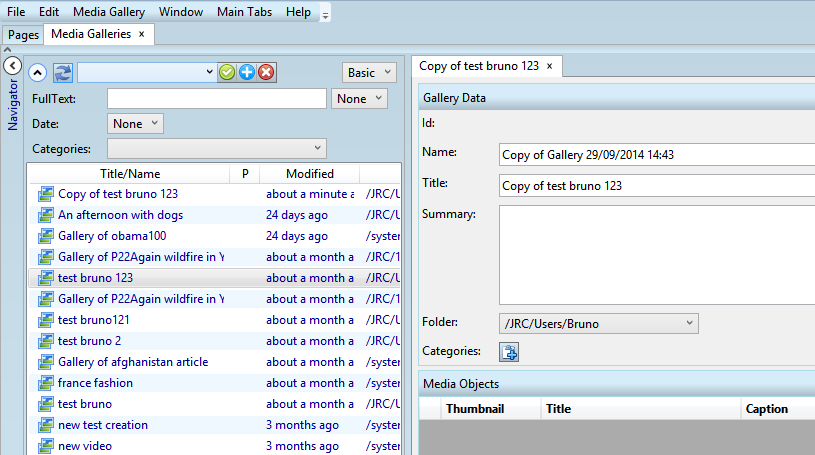The width and height of the screenshot is (815, 455).
Task: Open the Date None dropdown
Action: point(135,123)
